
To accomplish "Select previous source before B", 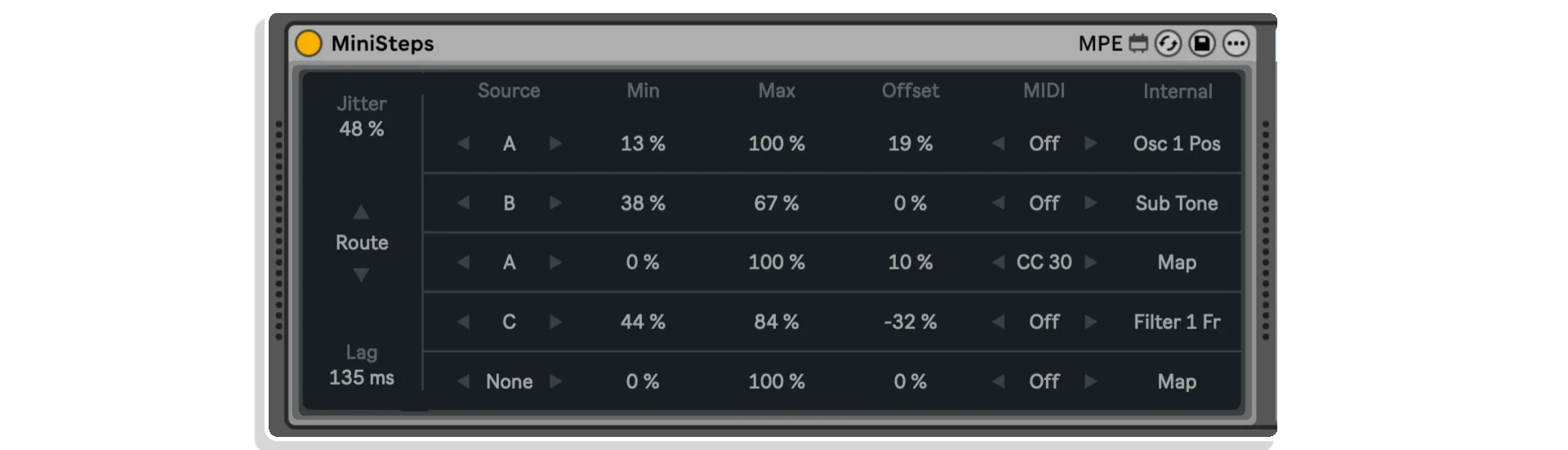I will click(x=463, y=203).
